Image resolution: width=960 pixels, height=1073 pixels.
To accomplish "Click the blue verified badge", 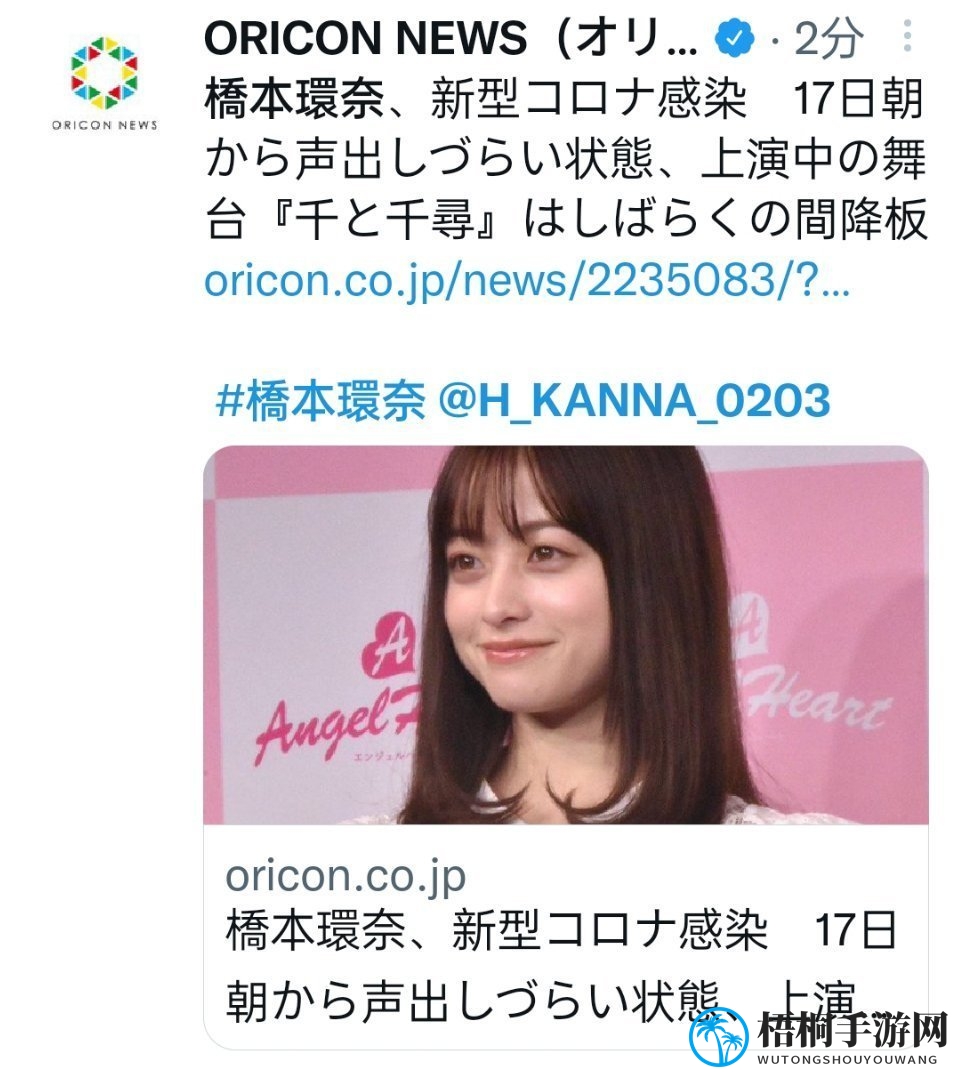I will (x=734, y=38).
